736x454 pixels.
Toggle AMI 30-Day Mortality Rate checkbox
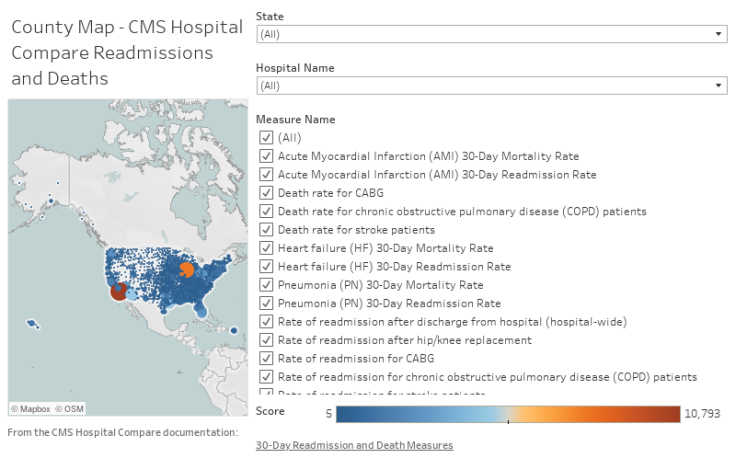point(266,156)
